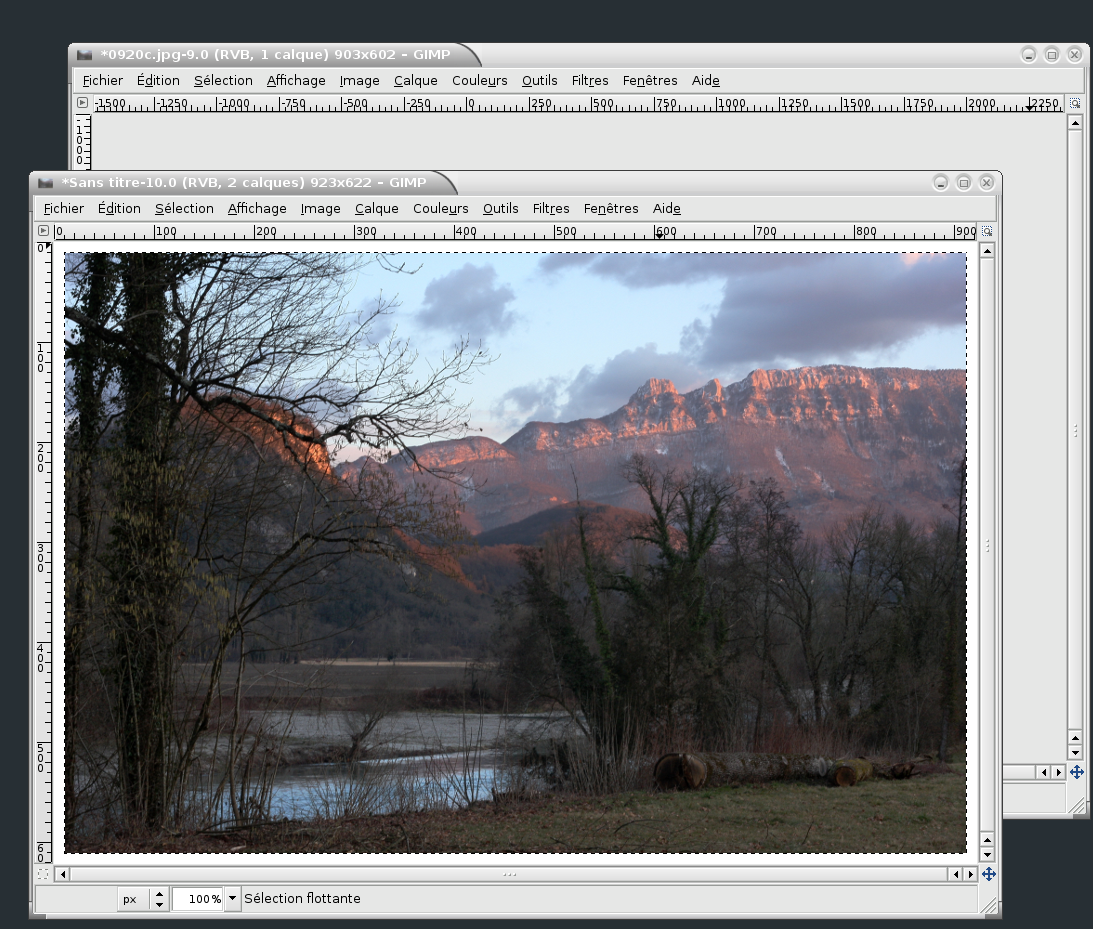Click scroll up arrow in Sans titre vertical scrollbar
The height and width of the screenshot is (929, 1093).
click(x=987, y=251)
